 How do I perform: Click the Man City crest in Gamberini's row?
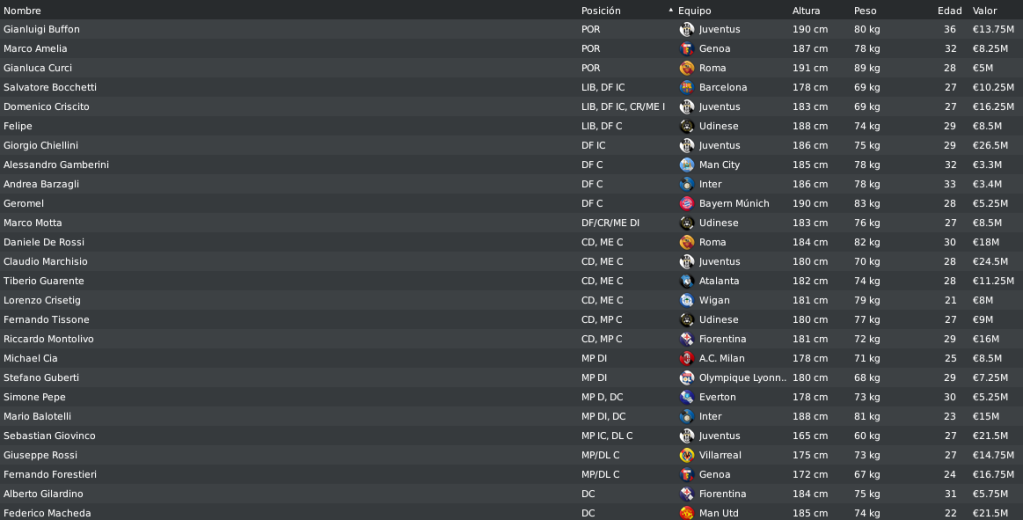click(x=686, y=165)
